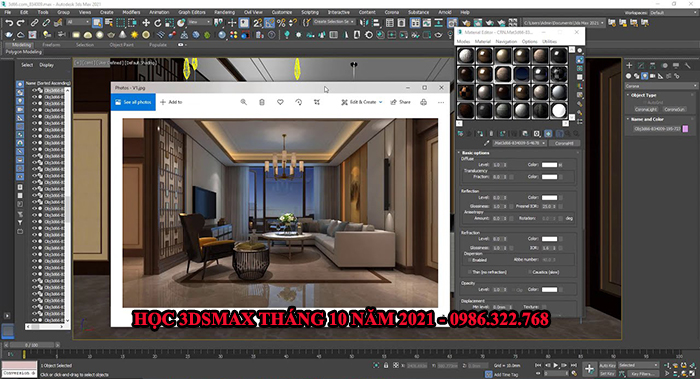This screenshot has height=379, width=700.
Task: Collapse the Object Type rollout
Action: pyautogui.click(x=643, y=95)
